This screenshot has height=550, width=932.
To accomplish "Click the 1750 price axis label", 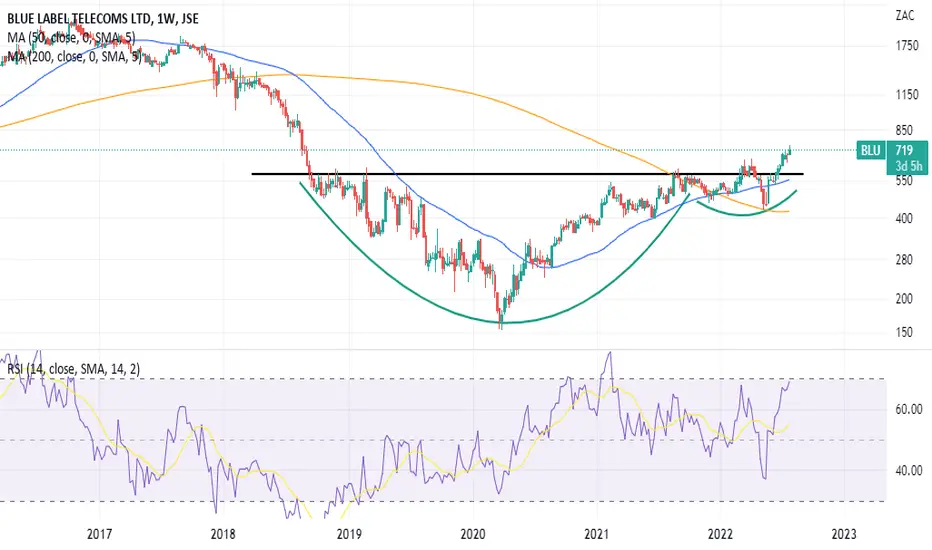I will [907, 46].
